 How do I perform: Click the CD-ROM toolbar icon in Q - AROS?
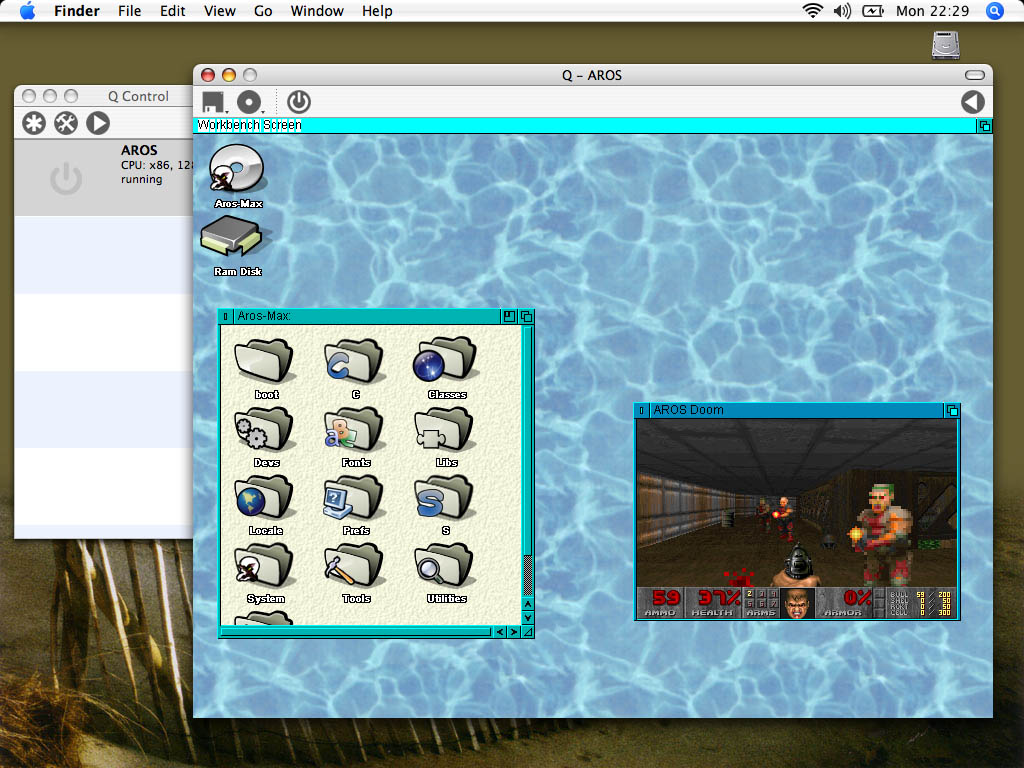point(249,102)
